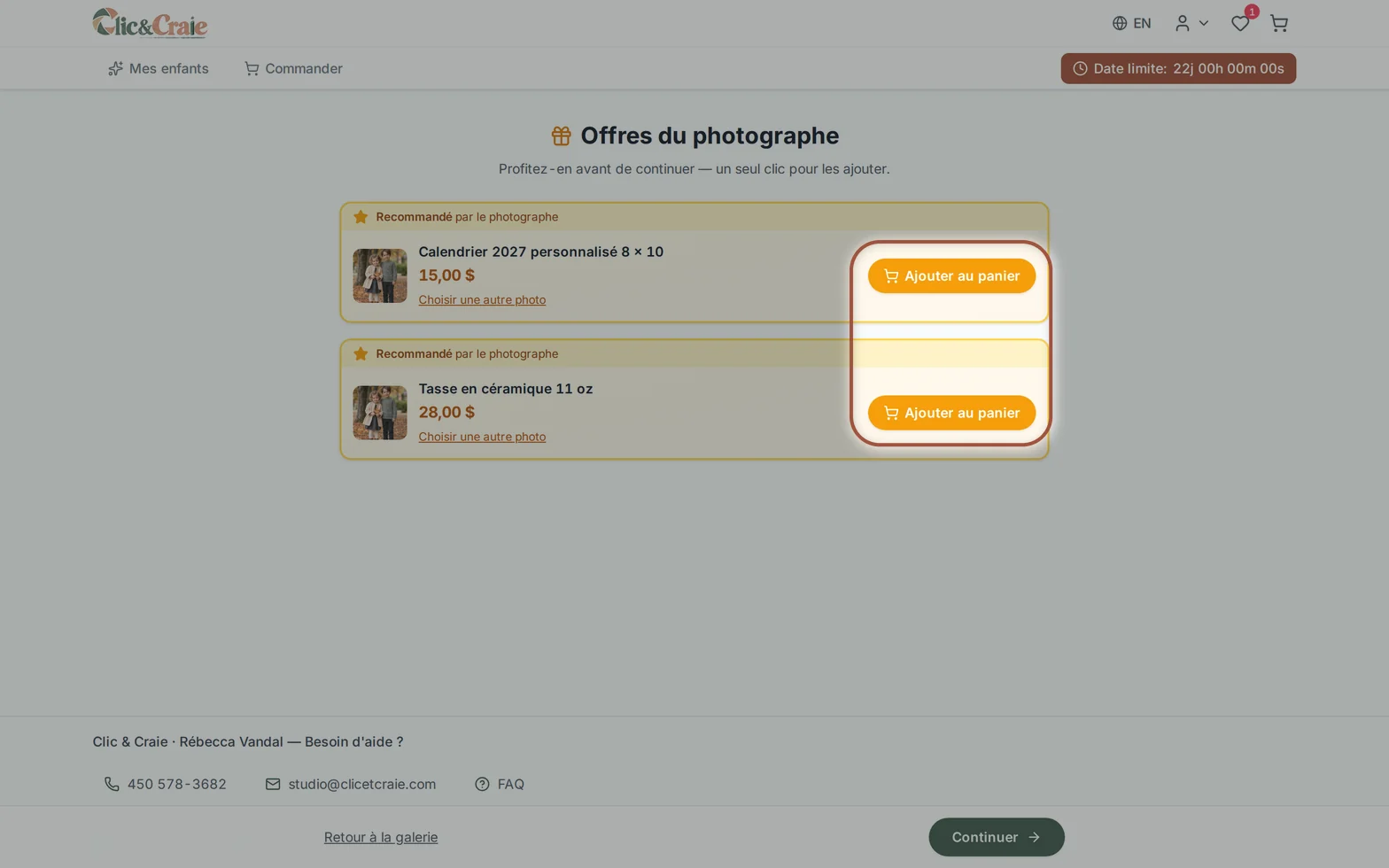The height and width of the screenshot is (868, 1389).
Task: Open the Tasse en céramique photo thumbnail
Action: pyautogui.click(x=380, y=413)
